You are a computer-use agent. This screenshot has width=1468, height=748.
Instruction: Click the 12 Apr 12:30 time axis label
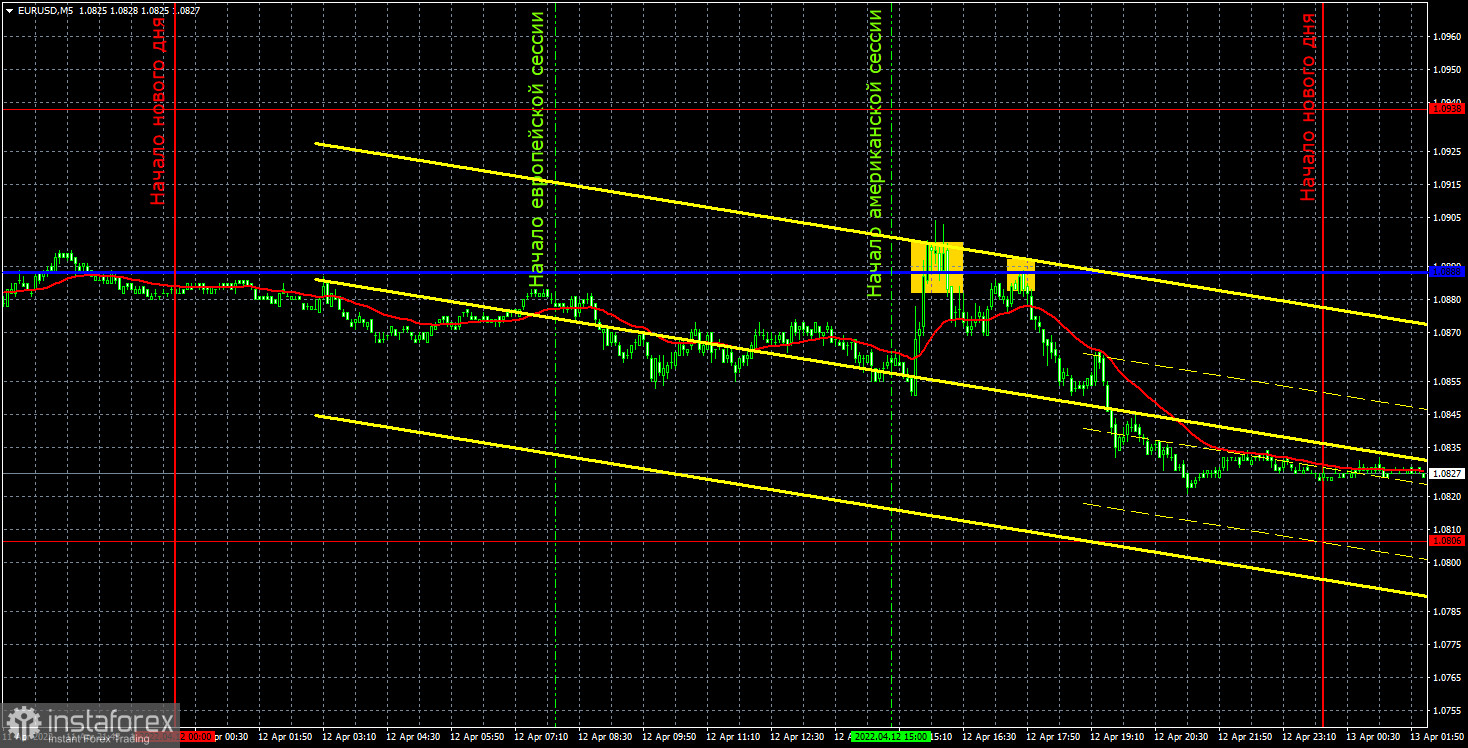(798, 737)
